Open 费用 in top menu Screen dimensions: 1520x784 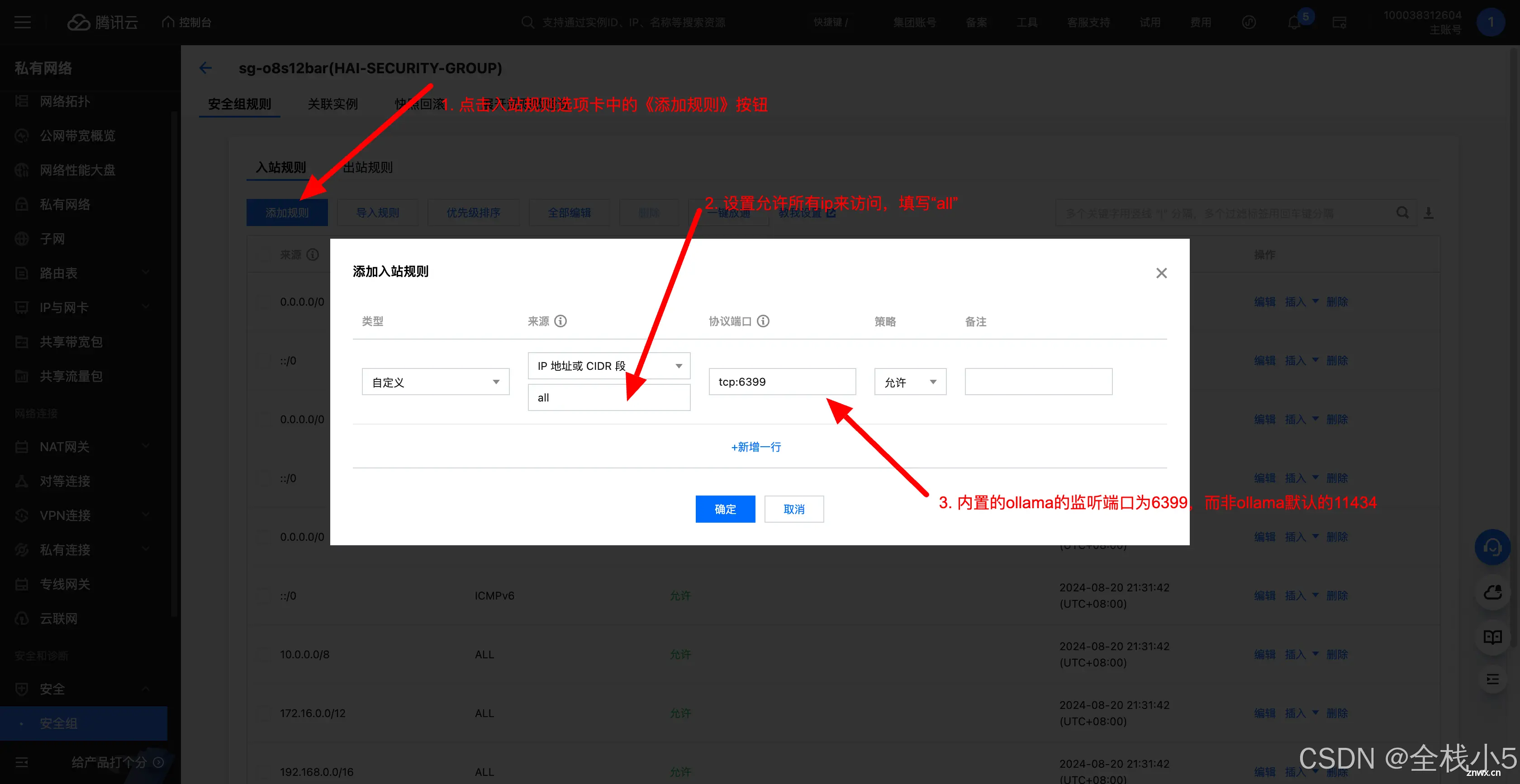(x=1200, y=23)
